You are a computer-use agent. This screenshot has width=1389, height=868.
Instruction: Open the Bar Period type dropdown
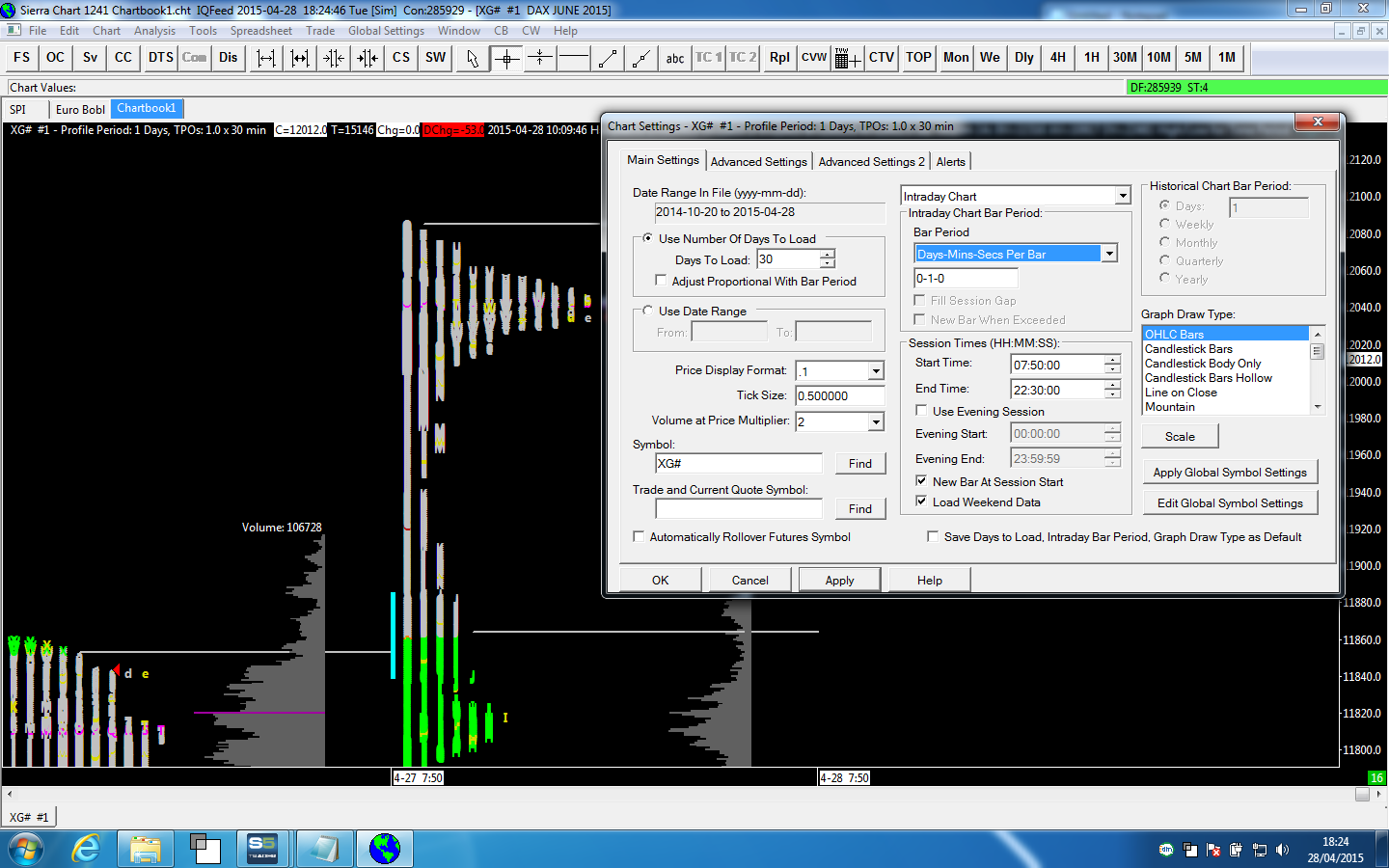point(1109,254)
